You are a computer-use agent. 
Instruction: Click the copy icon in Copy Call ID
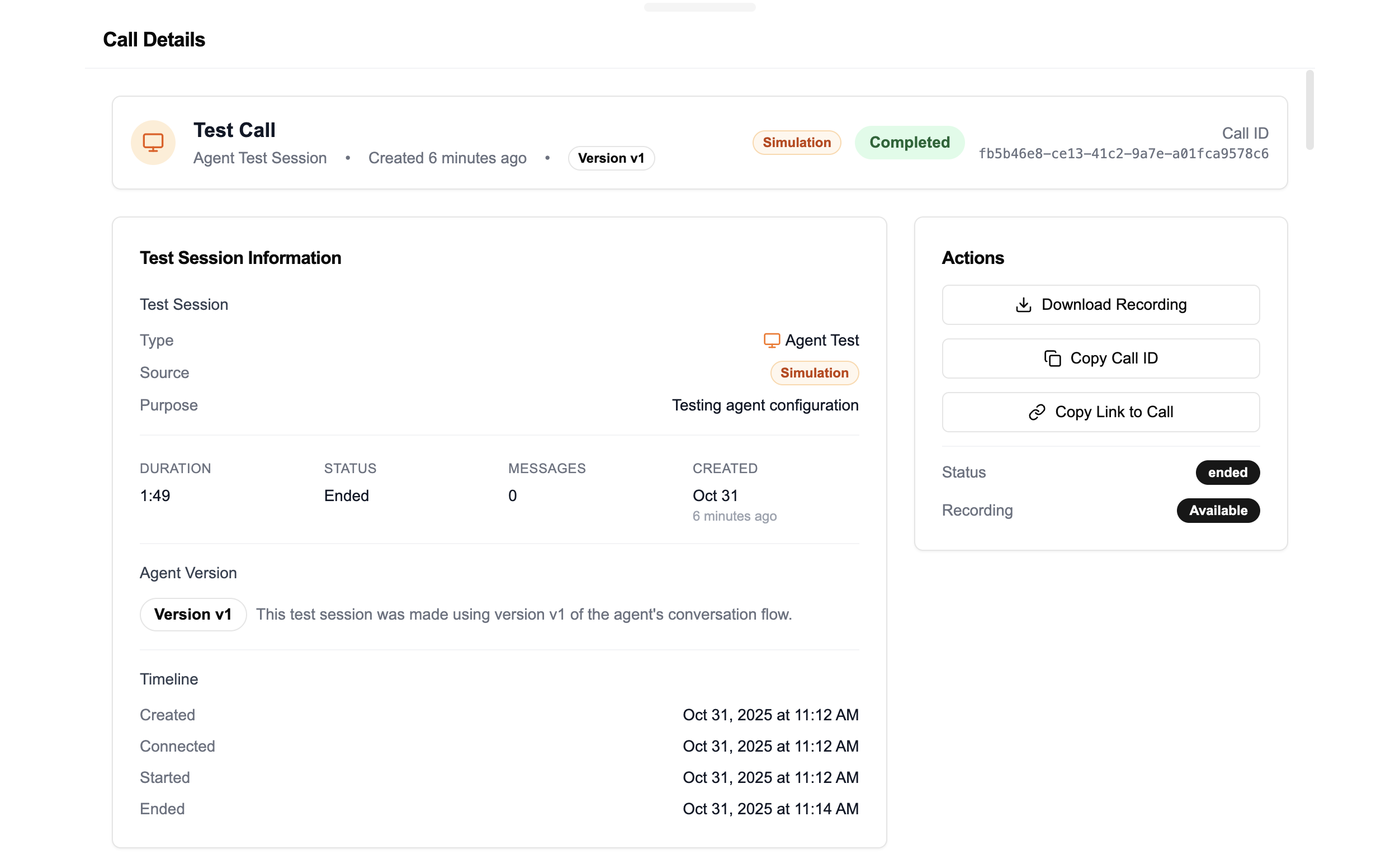(x=1052, y=358)
